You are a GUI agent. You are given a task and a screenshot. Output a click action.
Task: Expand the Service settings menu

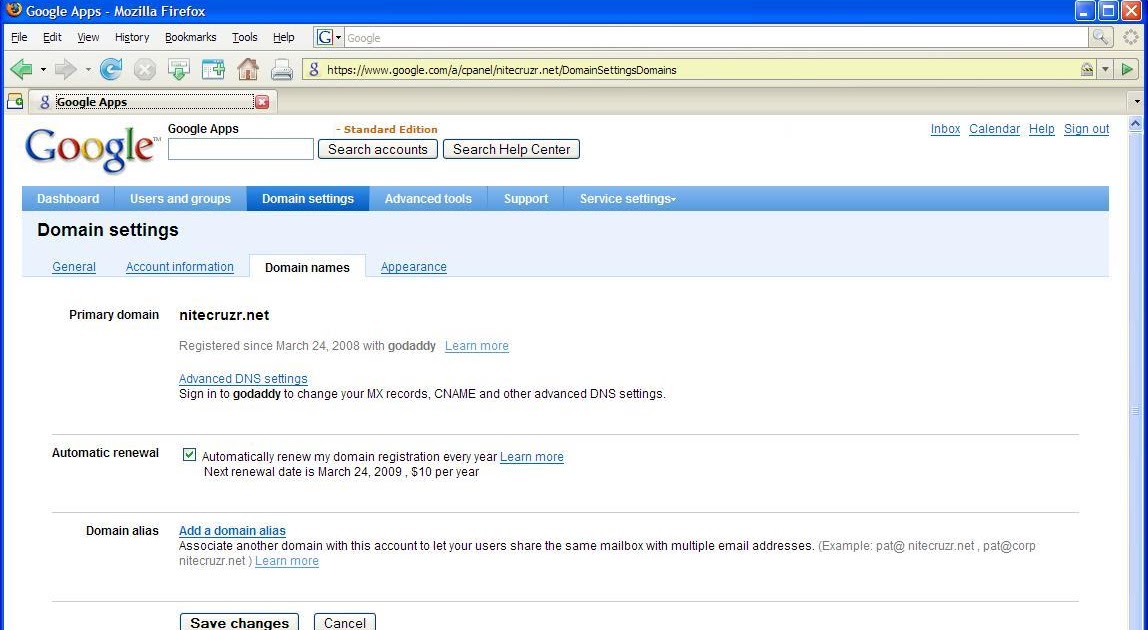pos(627,199)
